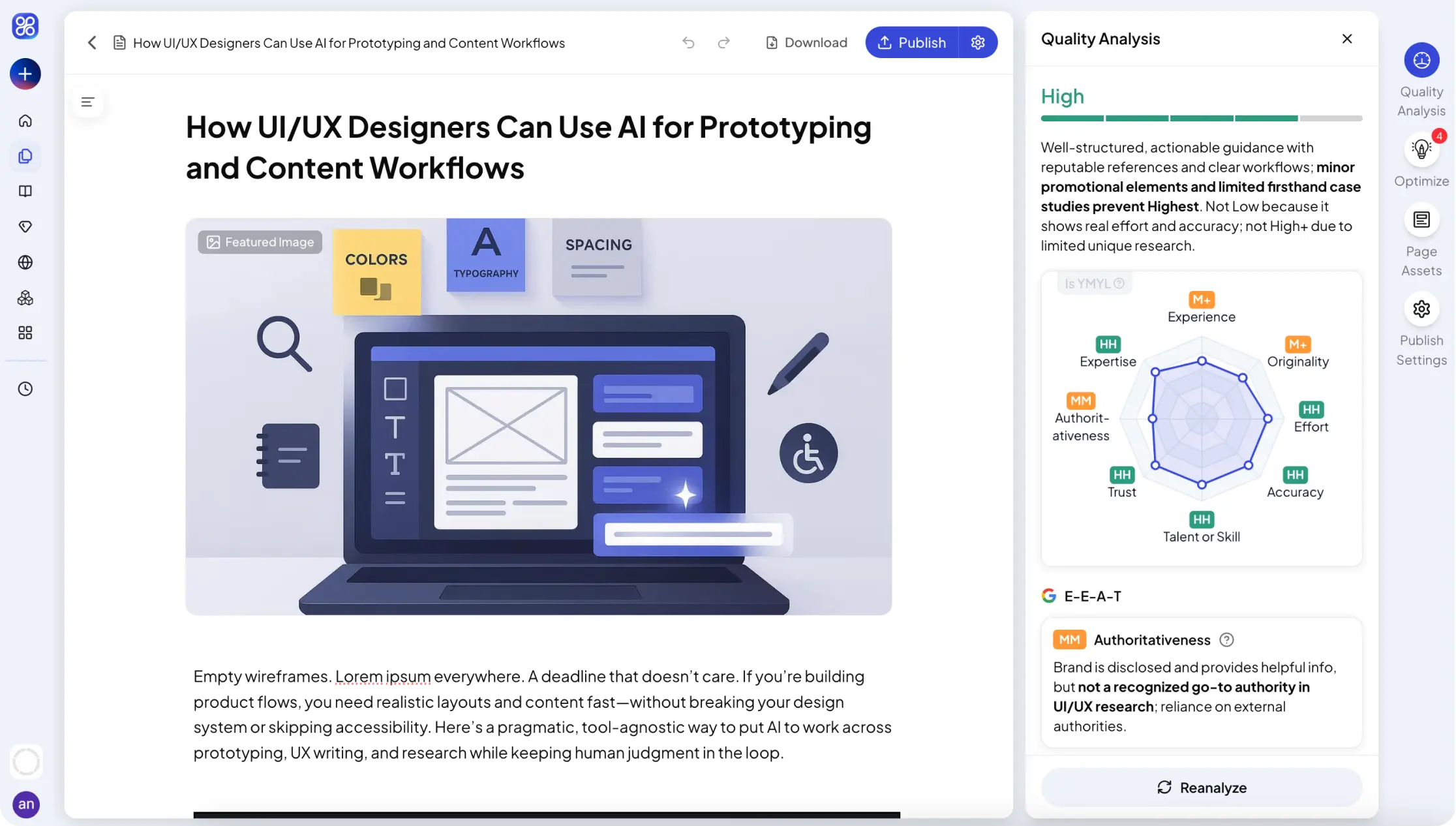Click the redo arrow icon
This screenshot has height=826, width=1456.
(723, 43)
